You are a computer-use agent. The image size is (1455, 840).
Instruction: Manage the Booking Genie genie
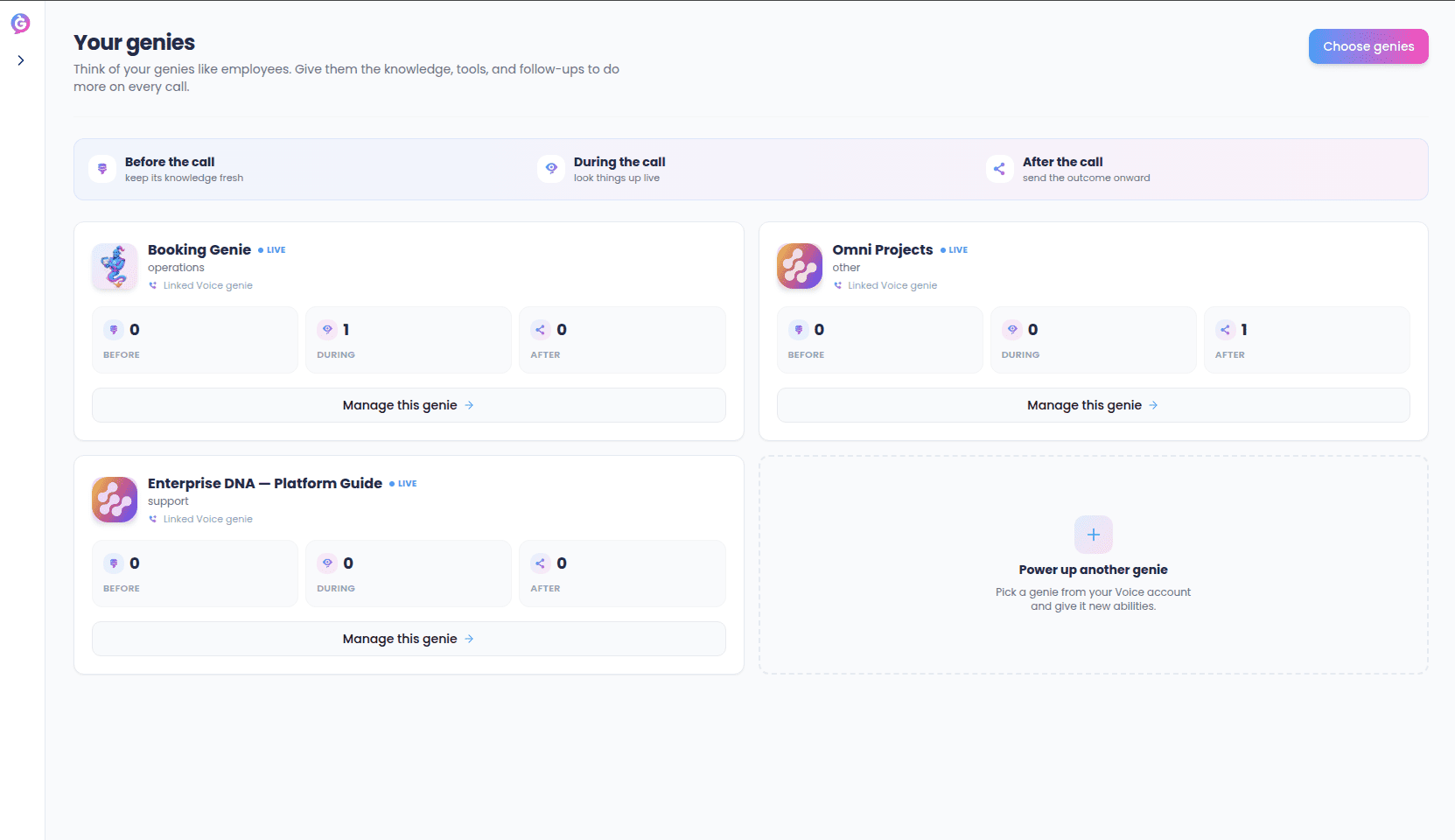pos(409,405)
